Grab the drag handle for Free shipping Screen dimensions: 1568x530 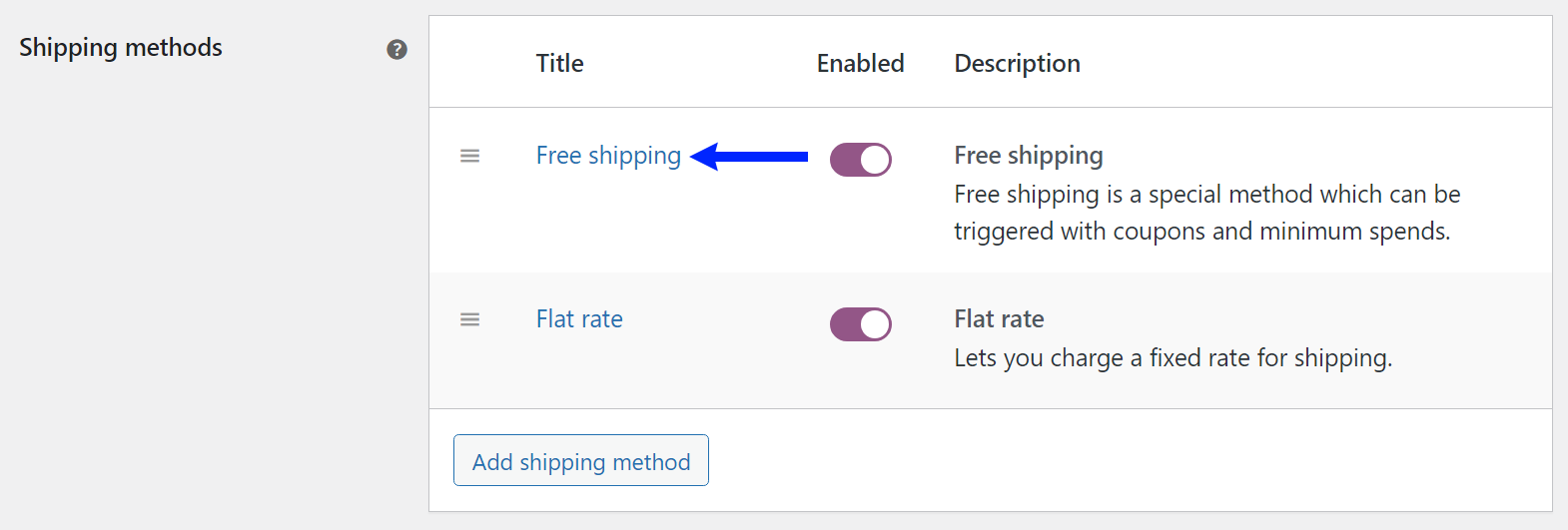pyautogui.click(x=469, y=156)
